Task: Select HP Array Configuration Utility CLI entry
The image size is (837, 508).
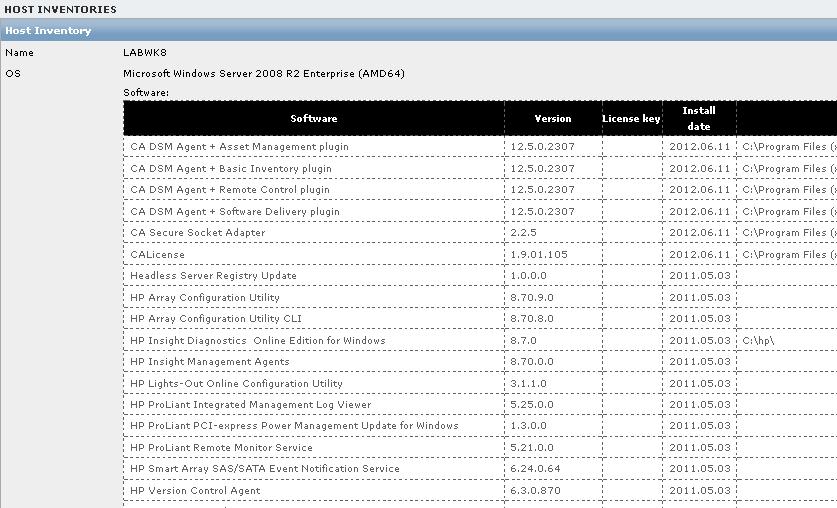Action: click(x=216, y=319)
